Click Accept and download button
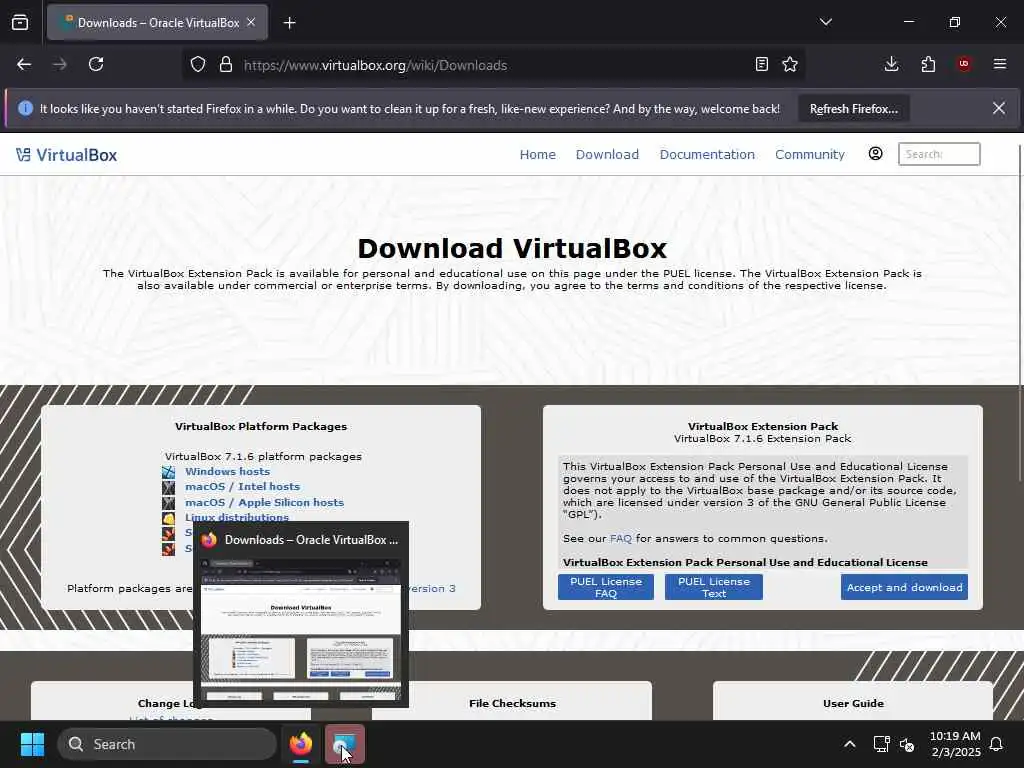Viewport: 1024px width, 768px height. click(x=904, y=587)
